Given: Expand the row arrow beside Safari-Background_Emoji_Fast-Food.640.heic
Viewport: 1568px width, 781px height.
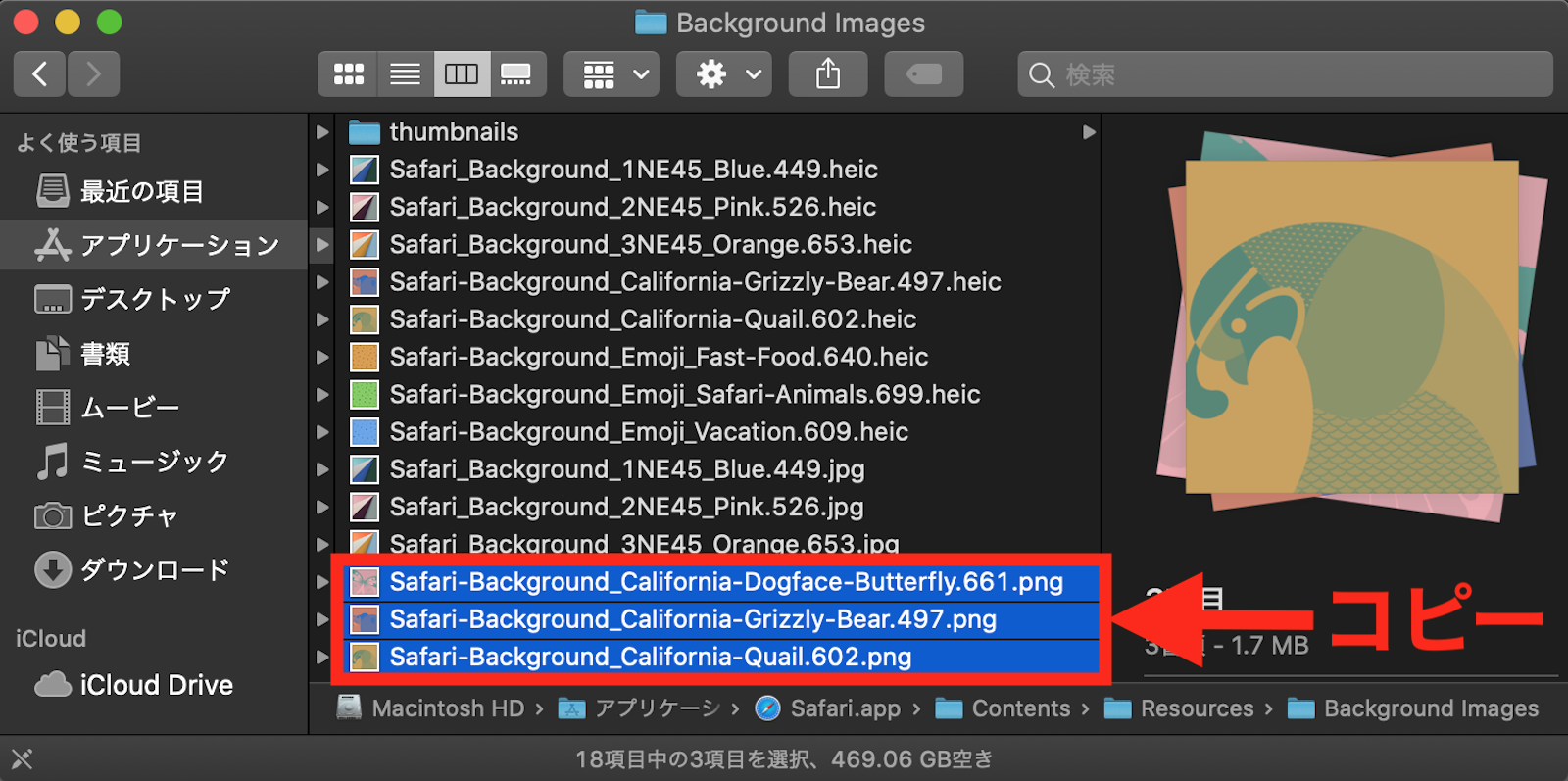Looking at the screenshot, I should point(322,357).
